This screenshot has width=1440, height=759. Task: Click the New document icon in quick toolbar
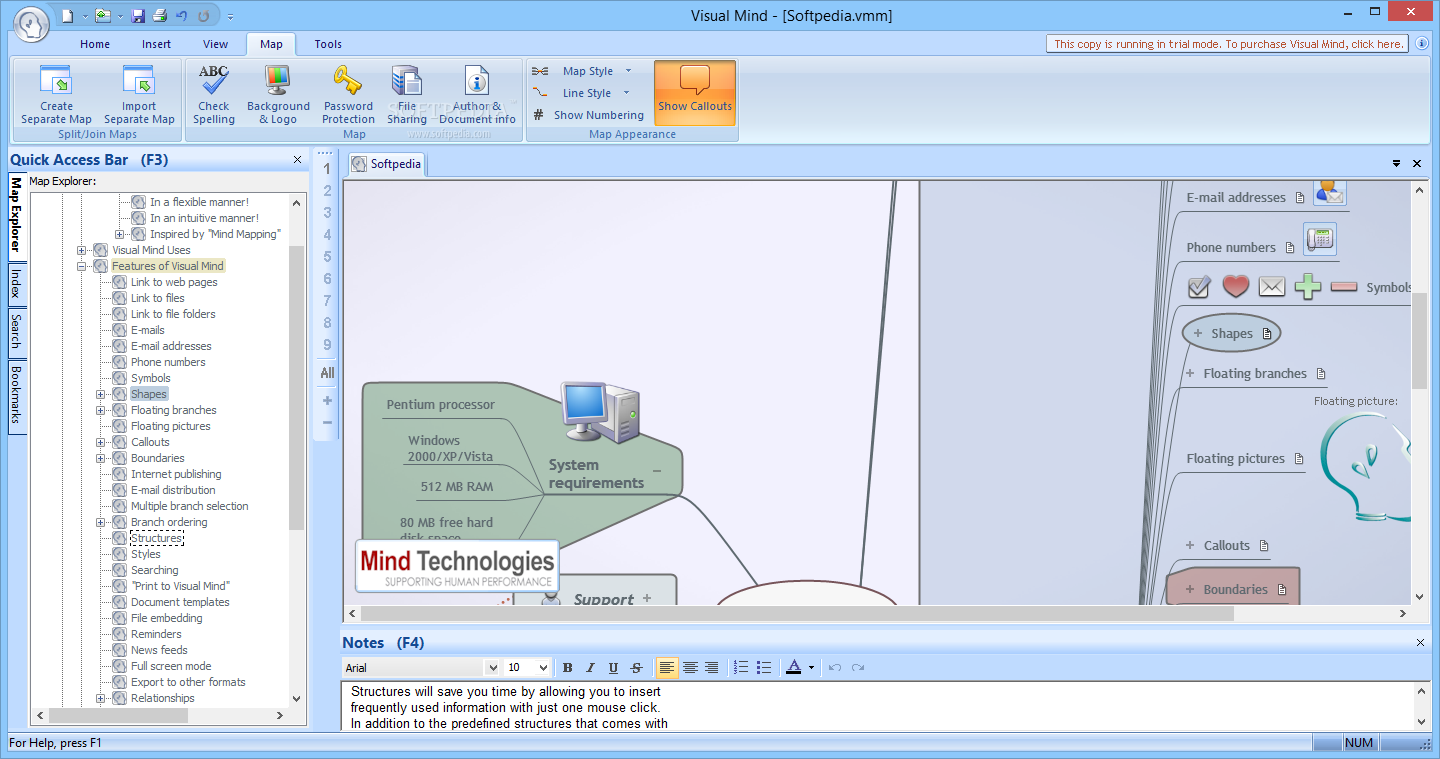pos(67,15)
